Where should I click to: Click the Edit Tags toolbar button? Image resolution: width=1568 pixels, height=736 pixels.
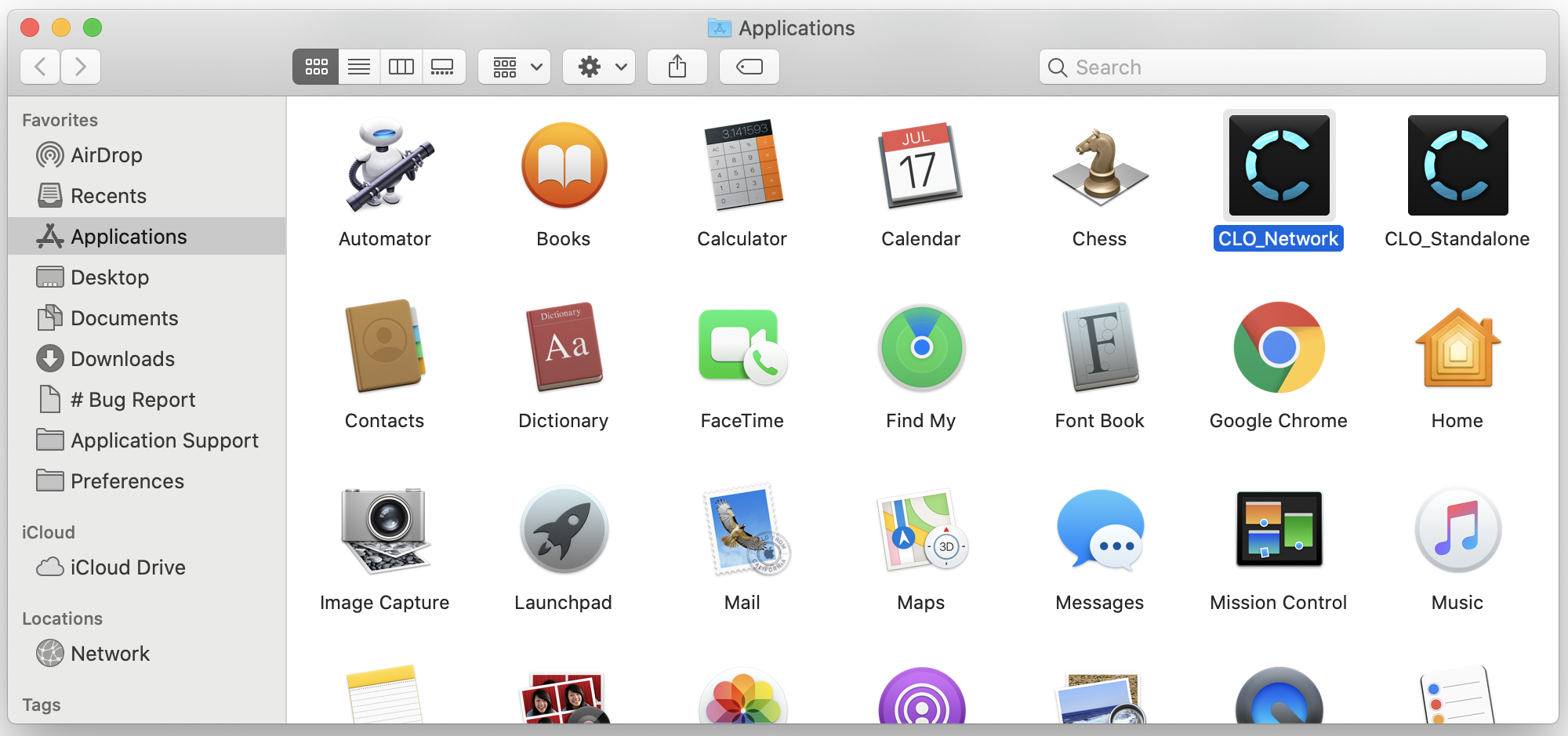pyautogui.click(x=750, y=67)
